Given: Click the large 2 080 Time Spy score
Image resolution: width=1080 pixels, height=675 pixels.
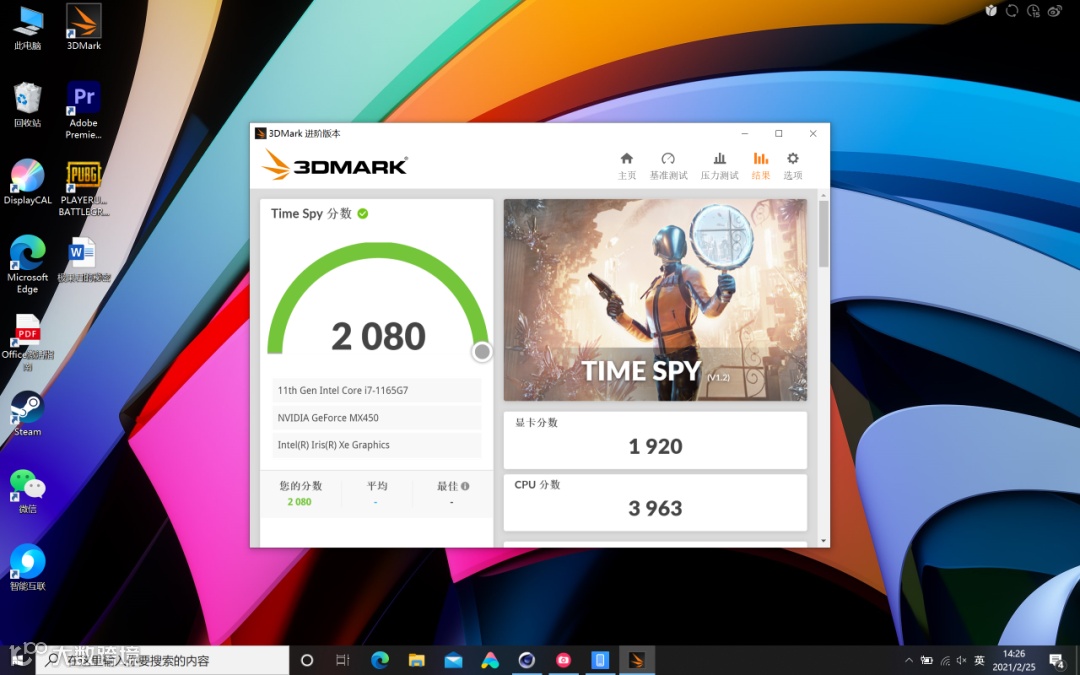Looking at the screenshot, I should (x=378, y=336).
